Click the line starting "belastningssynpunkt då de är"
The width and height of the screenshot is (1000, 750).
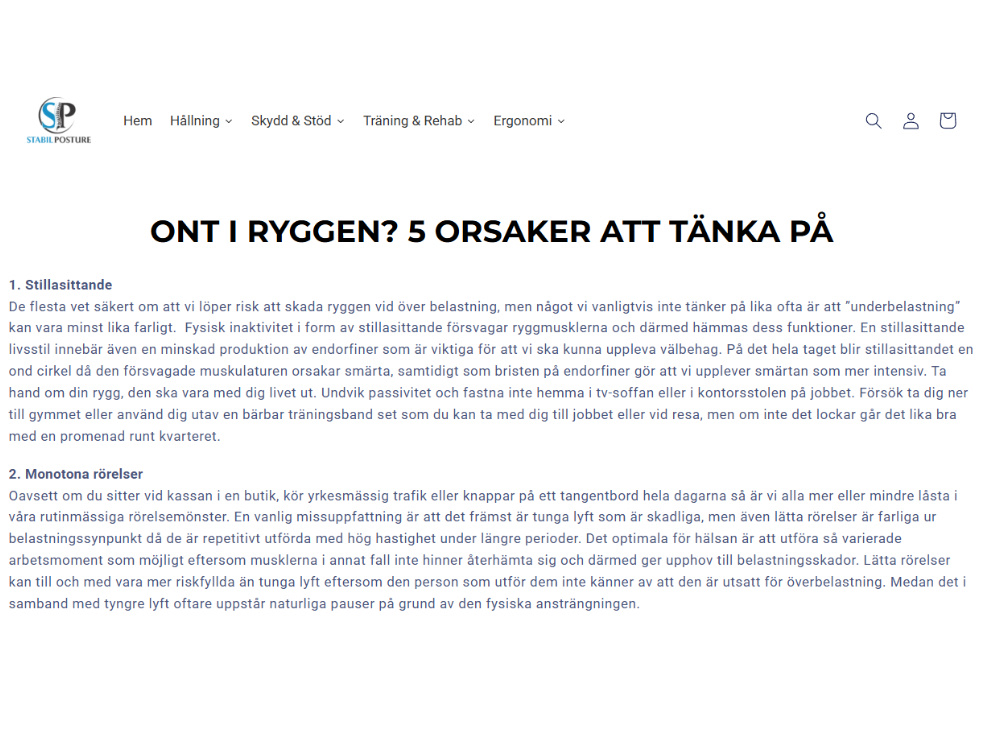[x=455, y=538]
